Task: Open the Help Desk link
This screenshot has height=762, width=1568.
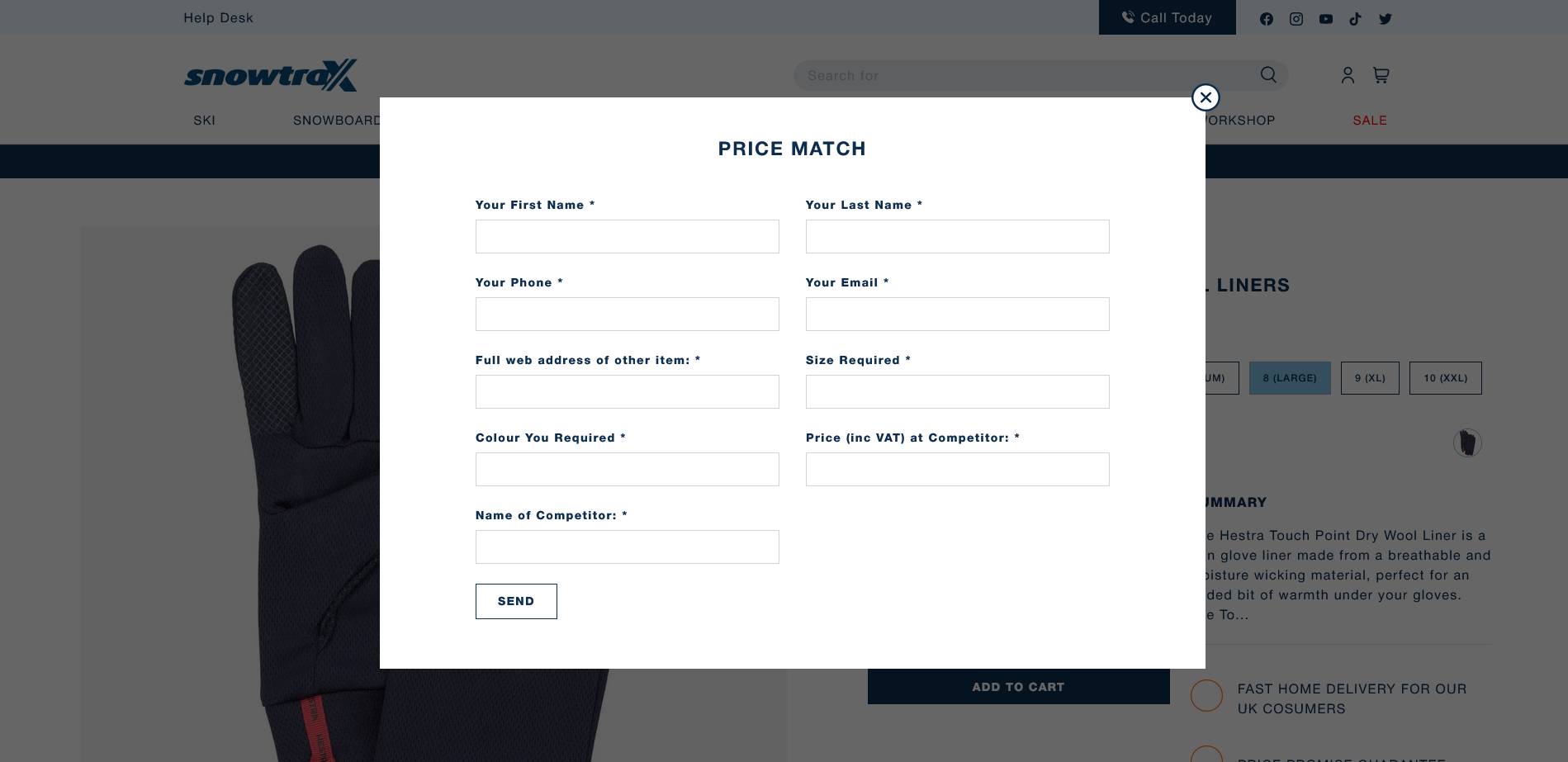Action: coord(218,17)
